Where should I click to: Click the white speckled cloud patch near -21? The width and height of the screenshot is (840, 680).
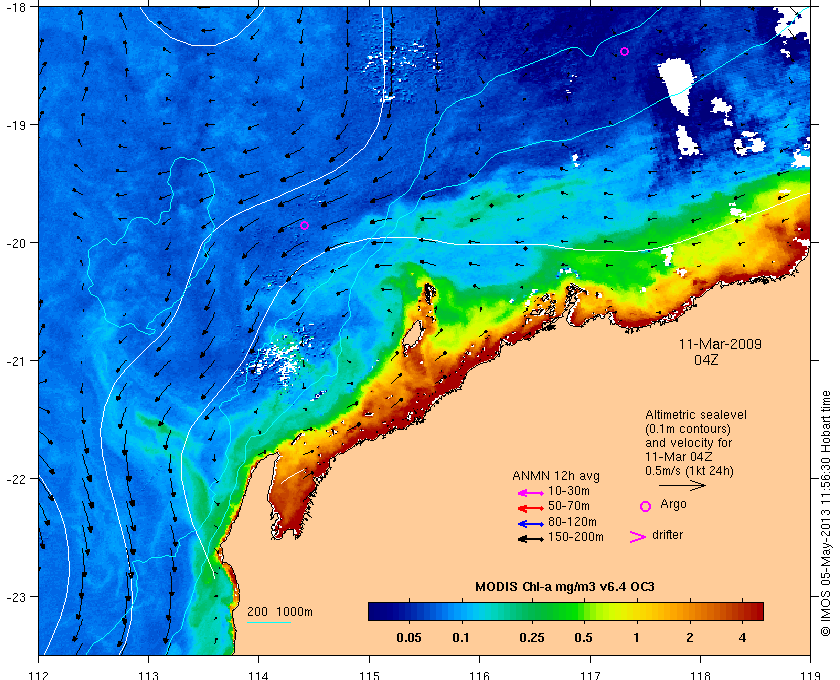click(279, 359)
